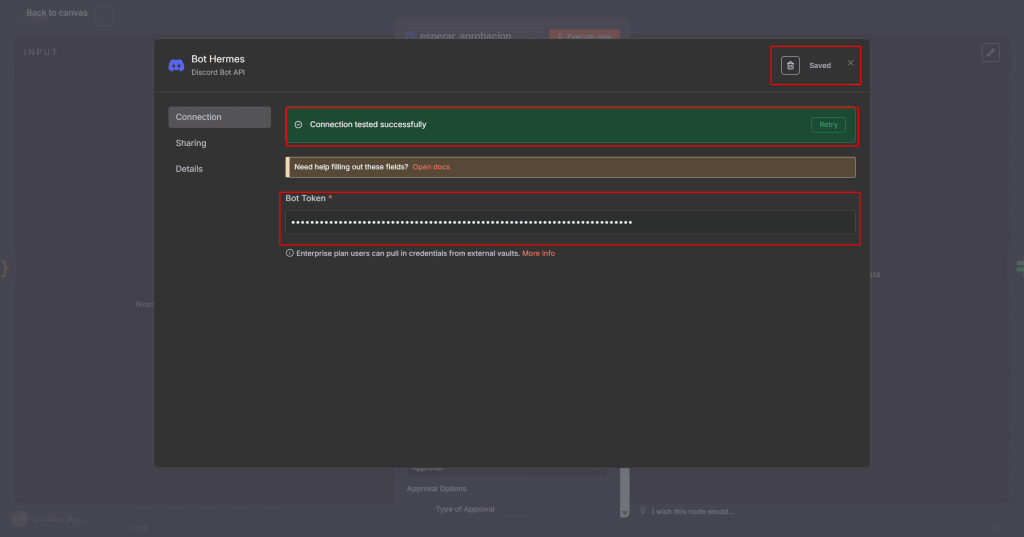Click the user avatar at bottom left
The height and width of the screenshot is (537, 1024).
(x=19, y=519)
